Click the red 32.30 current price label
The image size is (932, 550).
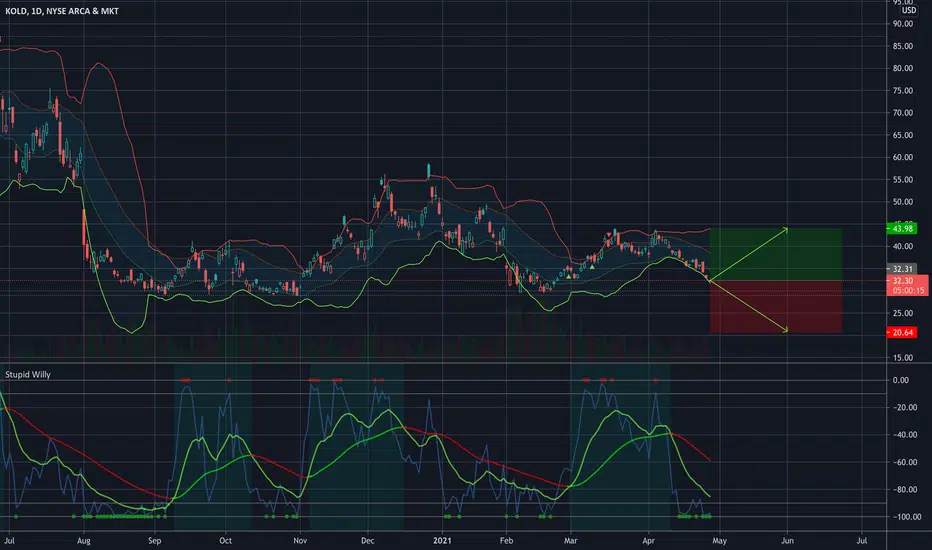coord(902,281)
